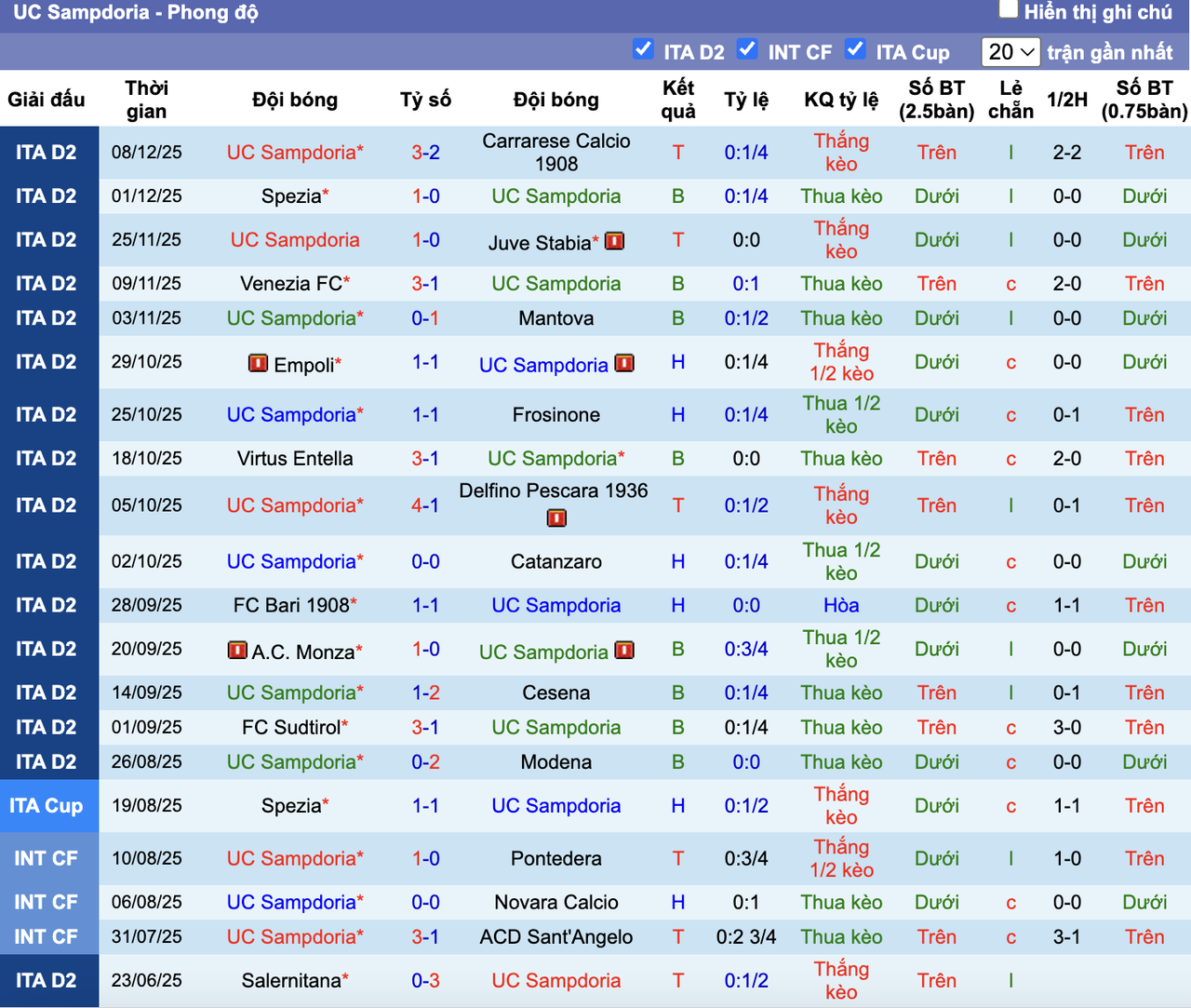Image resolution: width=1191 pixels, height=1008 pixels.
Task: Click the 'Số BT (0.75bàn)' column header
Action: point(1144,100)
